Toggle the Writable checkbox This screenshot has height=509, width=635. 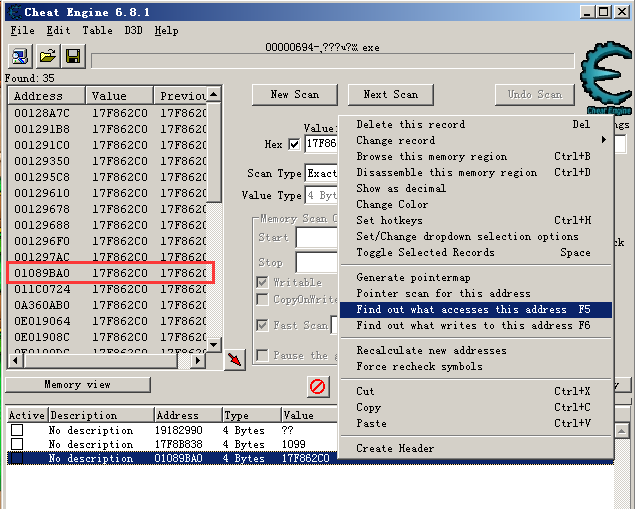262,282
